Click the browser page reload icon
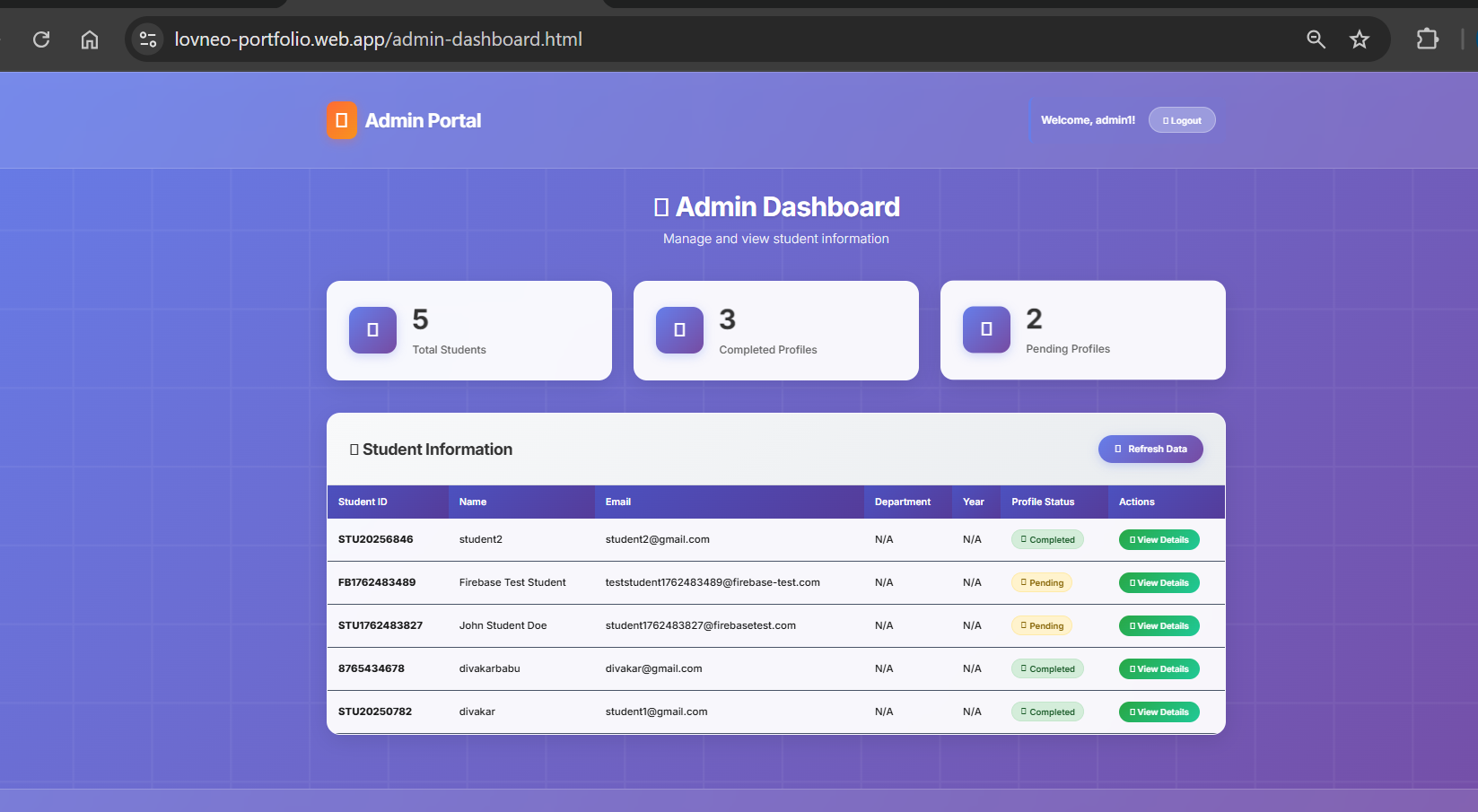The height and width of the screenshot is (812, 1478). (40, 39)
